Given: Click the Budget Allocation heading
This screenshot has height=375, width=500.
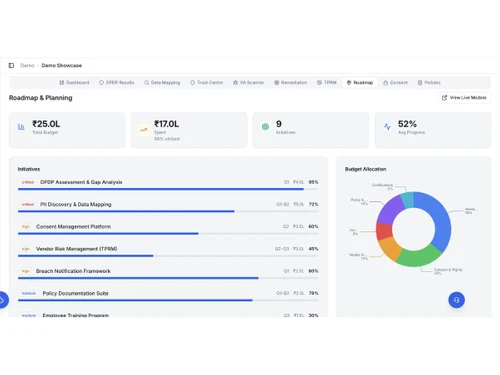Looking at the screenshot, I should click(x=365, y=169).
